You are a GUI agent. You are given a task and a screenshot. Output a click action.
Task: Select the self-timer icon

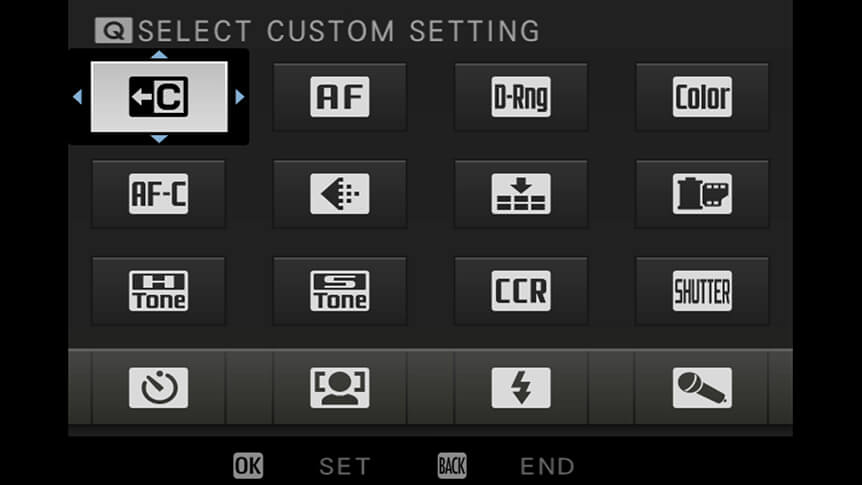158,388
